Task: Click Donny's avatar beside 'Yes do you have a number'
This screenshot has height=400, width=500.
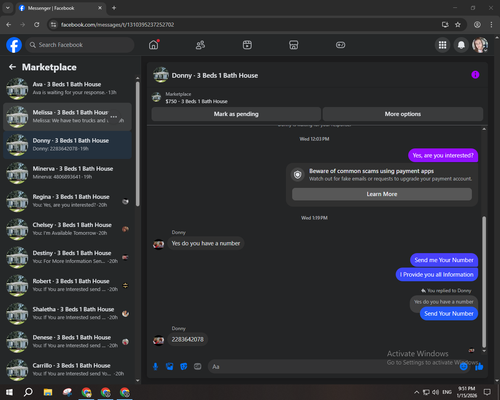Action: point(158,244)
